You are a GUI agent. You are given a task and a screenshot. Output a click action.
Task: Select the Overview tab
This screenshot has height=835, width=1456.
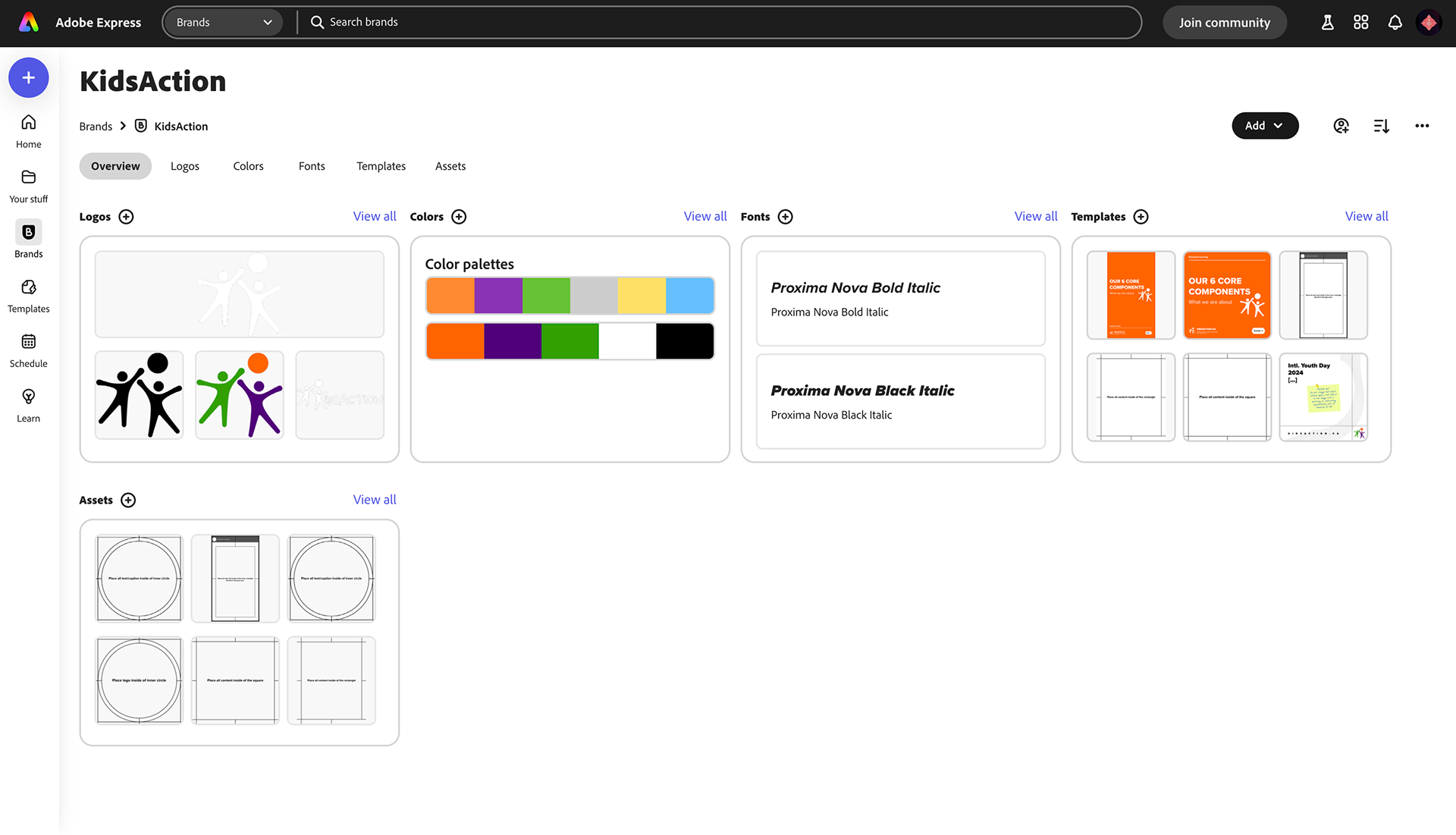pos(115,166)
